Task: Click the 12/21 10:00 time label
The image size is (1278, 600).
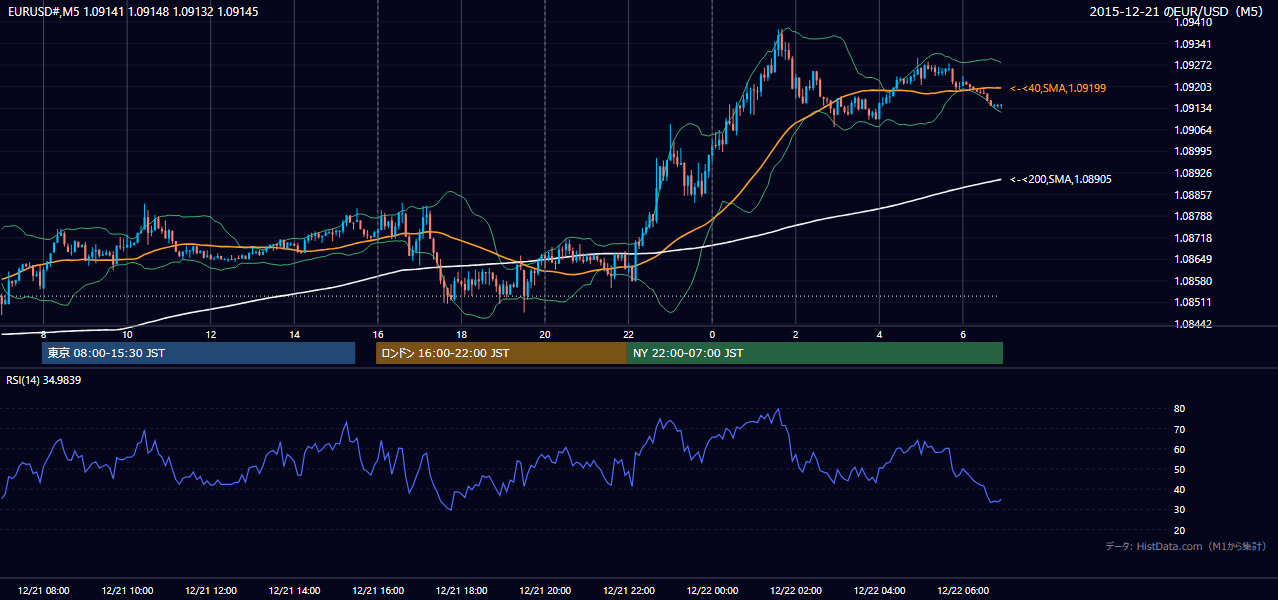Action: tap(127, 591)
